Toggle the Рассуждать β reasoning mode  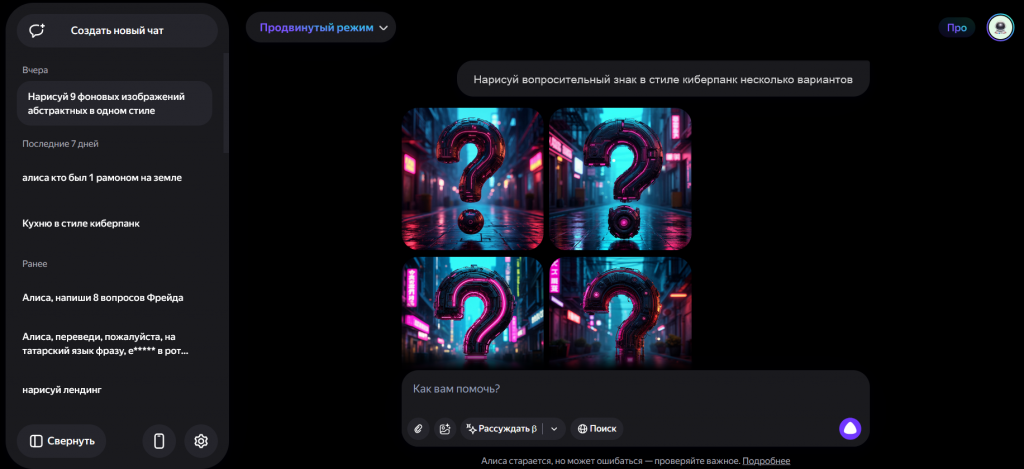(502, 429)
